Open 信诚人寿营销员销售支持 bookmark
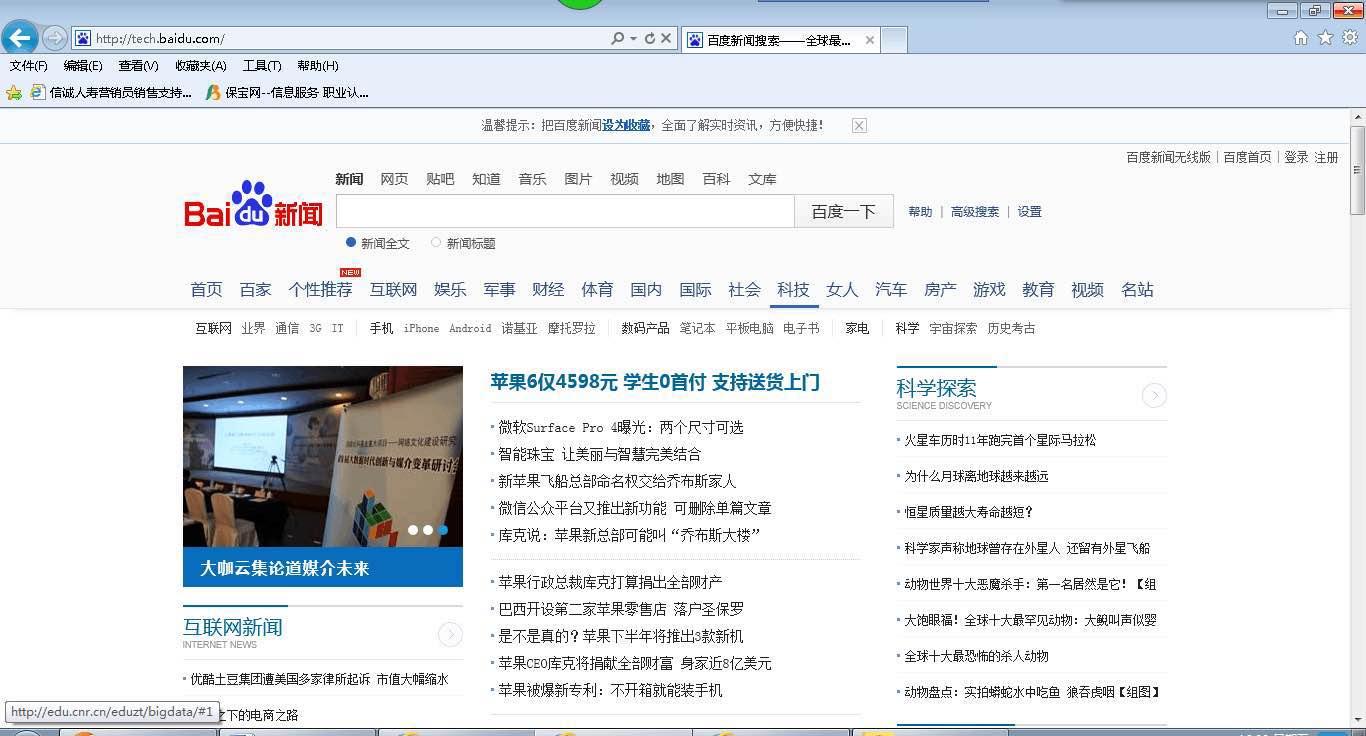This screenshot has width=1366, height=736. [111, 92]
